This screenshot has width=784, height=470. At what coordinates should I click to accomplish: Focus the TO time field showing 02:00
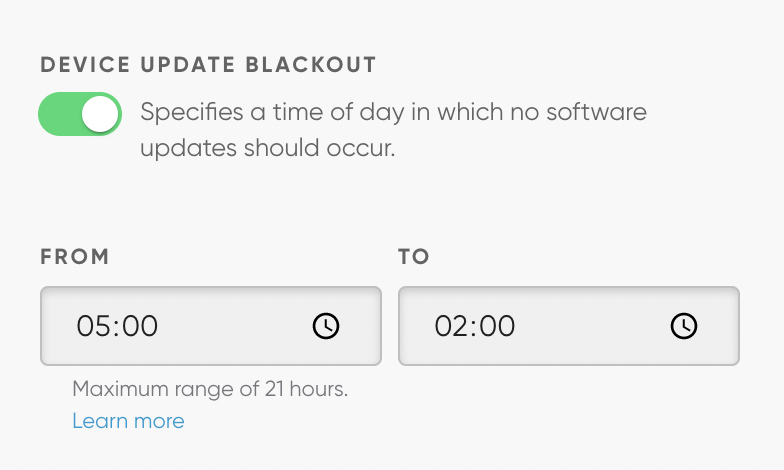coord(548,326)
